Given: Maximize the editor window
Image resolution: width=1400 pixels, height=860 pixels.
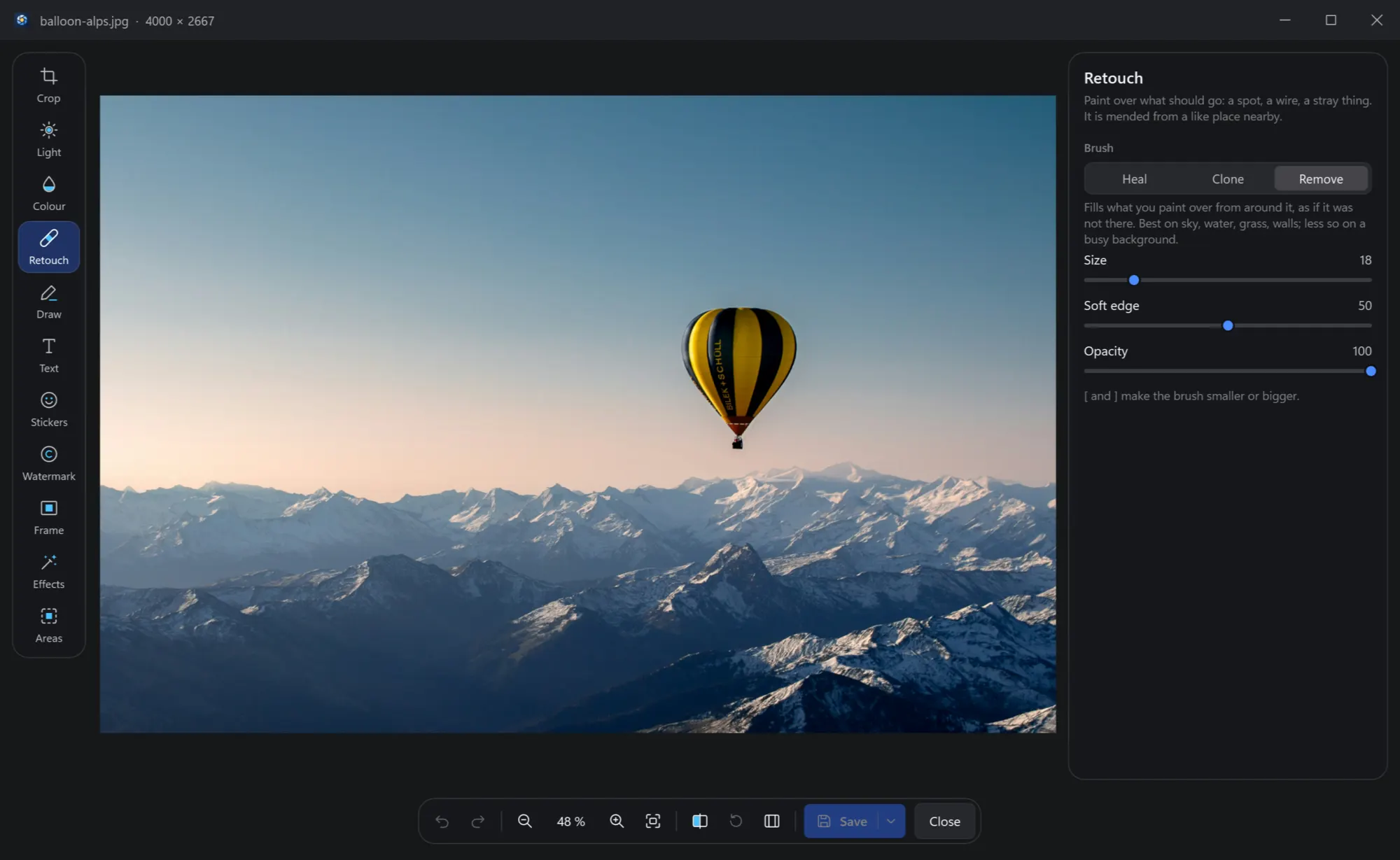Looking at the screenshot, I should coord(1331,20).
